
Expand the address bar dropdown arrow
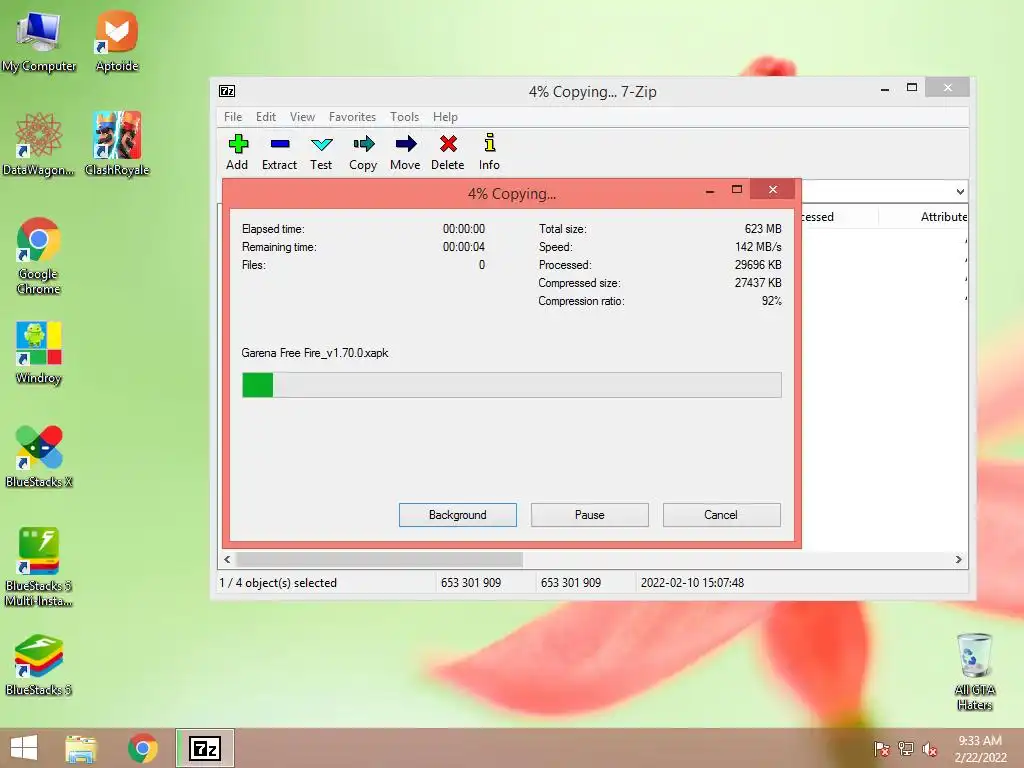pos(960,191)
